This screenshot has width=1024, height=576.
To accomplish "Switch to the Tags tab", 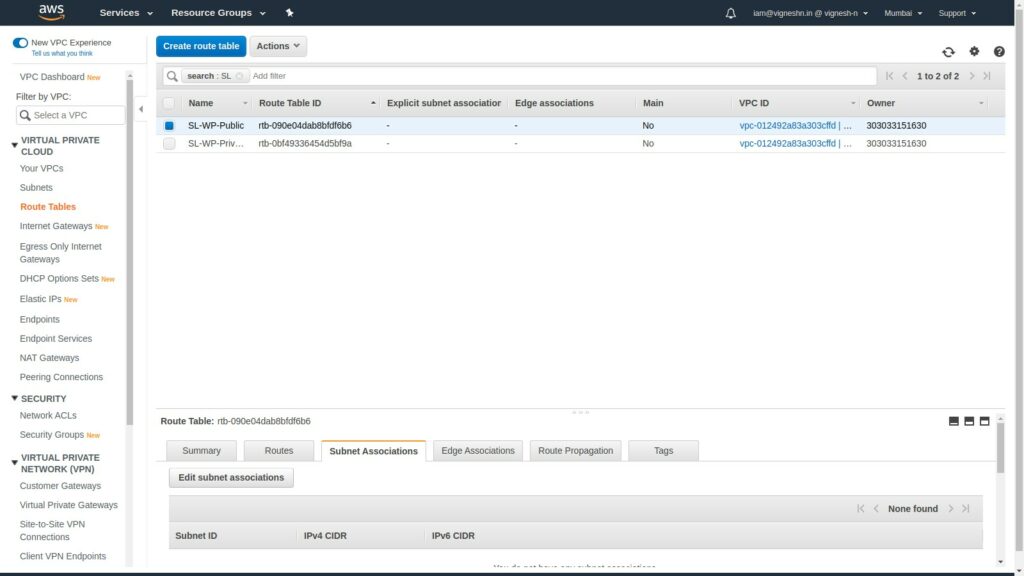I will tap(664, 451).
